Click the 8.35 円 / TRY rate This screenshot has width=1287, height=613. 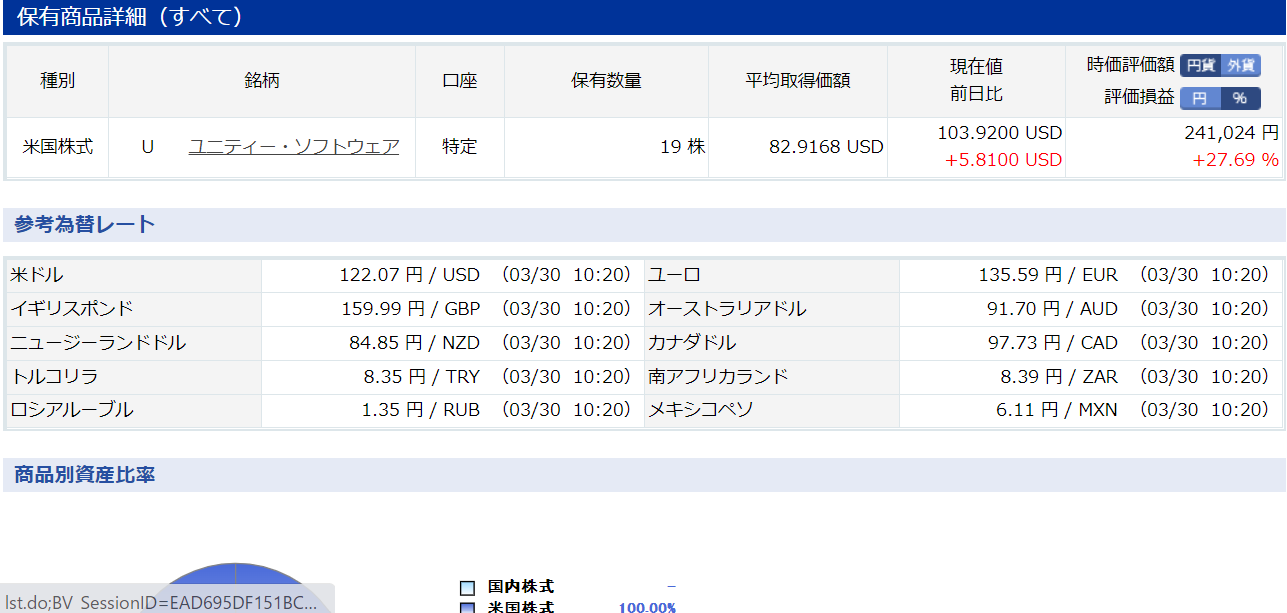422,377
